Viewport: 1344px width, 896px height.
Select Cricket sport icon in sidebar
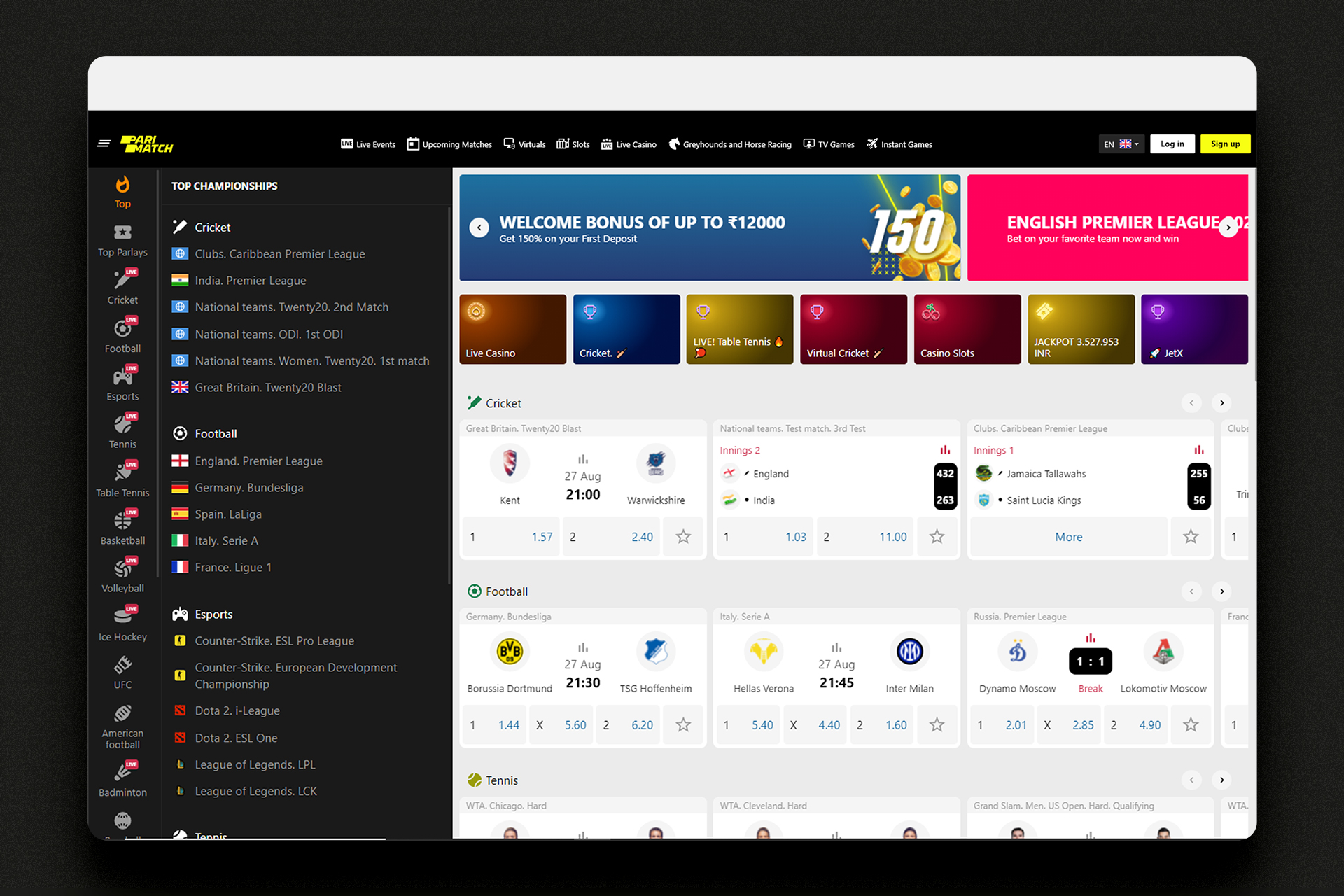[x=122, y=288]
